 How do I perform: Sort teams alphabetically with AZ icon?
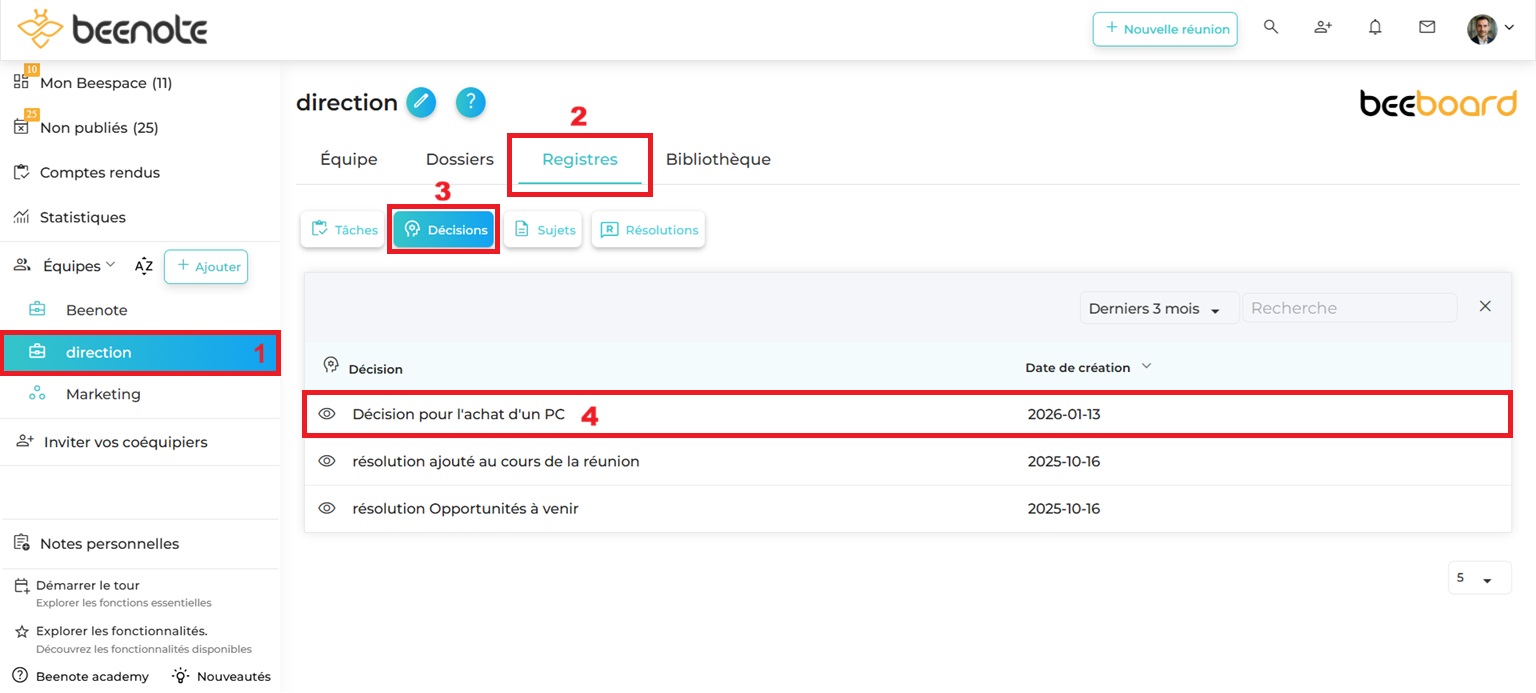pyautogui.click(x=144, y=266)
